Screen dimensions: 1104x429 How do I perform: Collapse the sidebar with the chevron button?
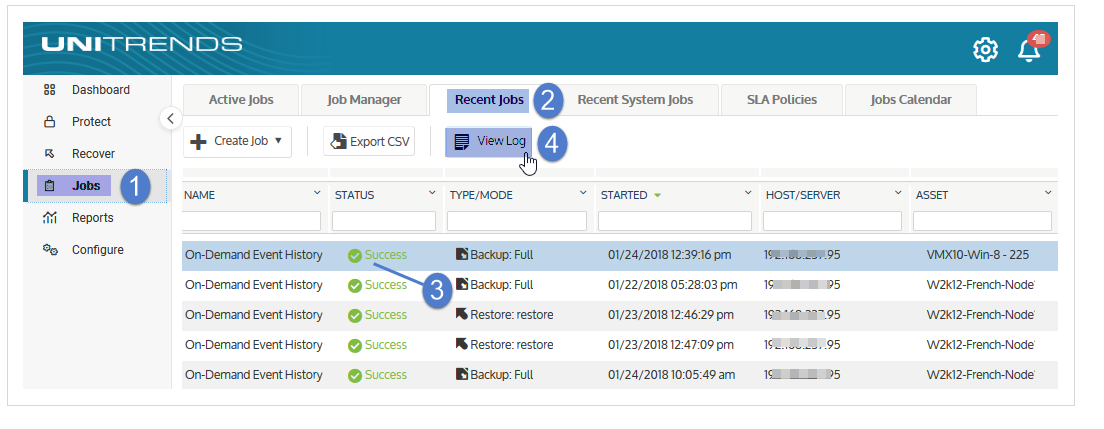pos(170,118)
